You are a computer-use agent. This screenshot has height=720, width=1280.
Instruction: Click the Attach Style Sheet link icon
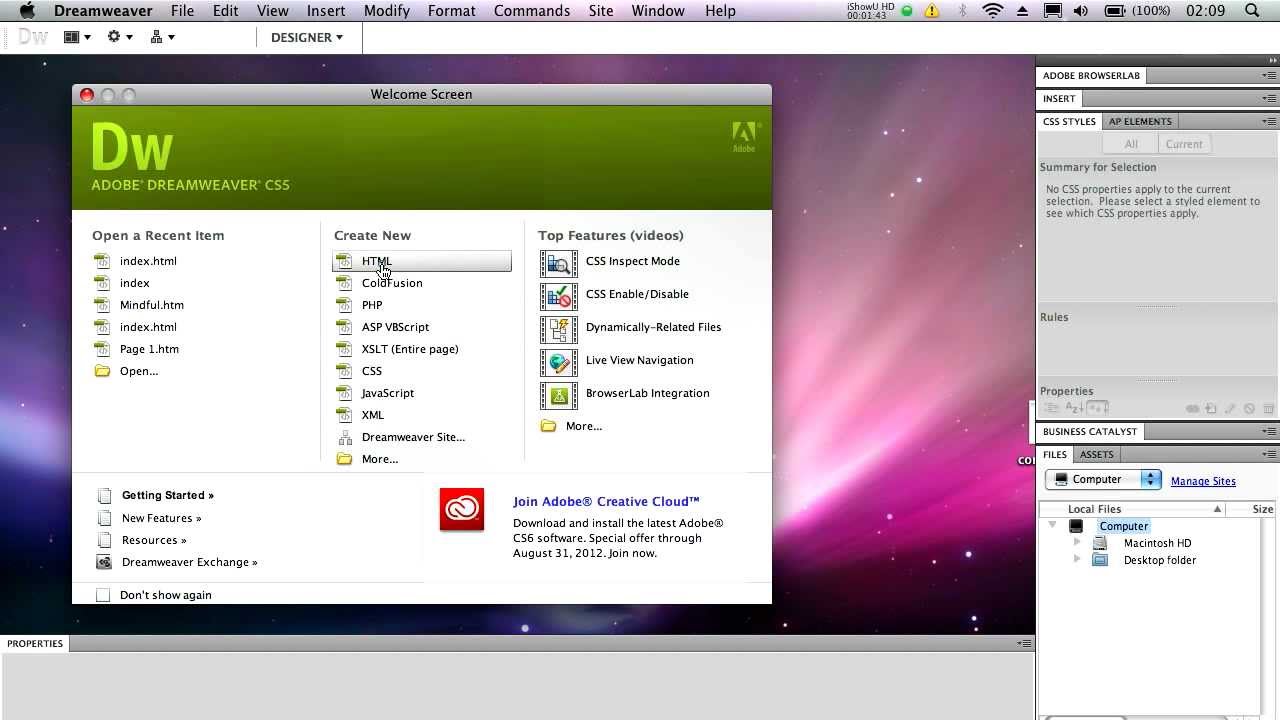pos(1192,409)
